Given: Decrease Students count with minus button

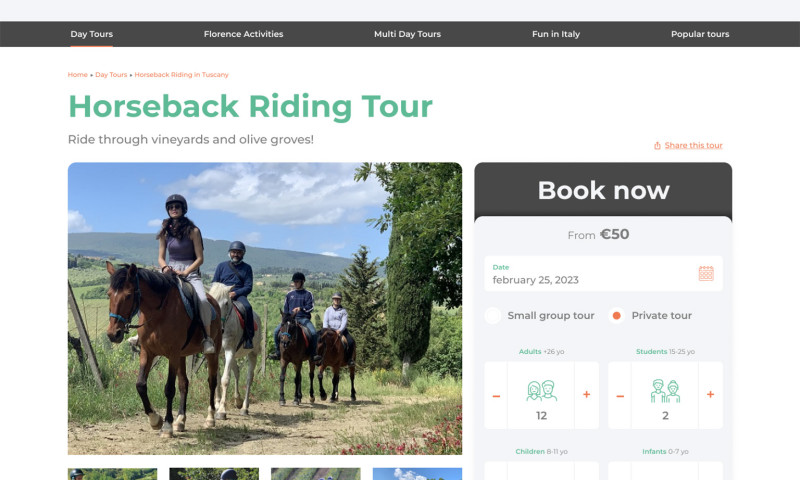Looking at the screenshot, I should (x=620, y=395).
